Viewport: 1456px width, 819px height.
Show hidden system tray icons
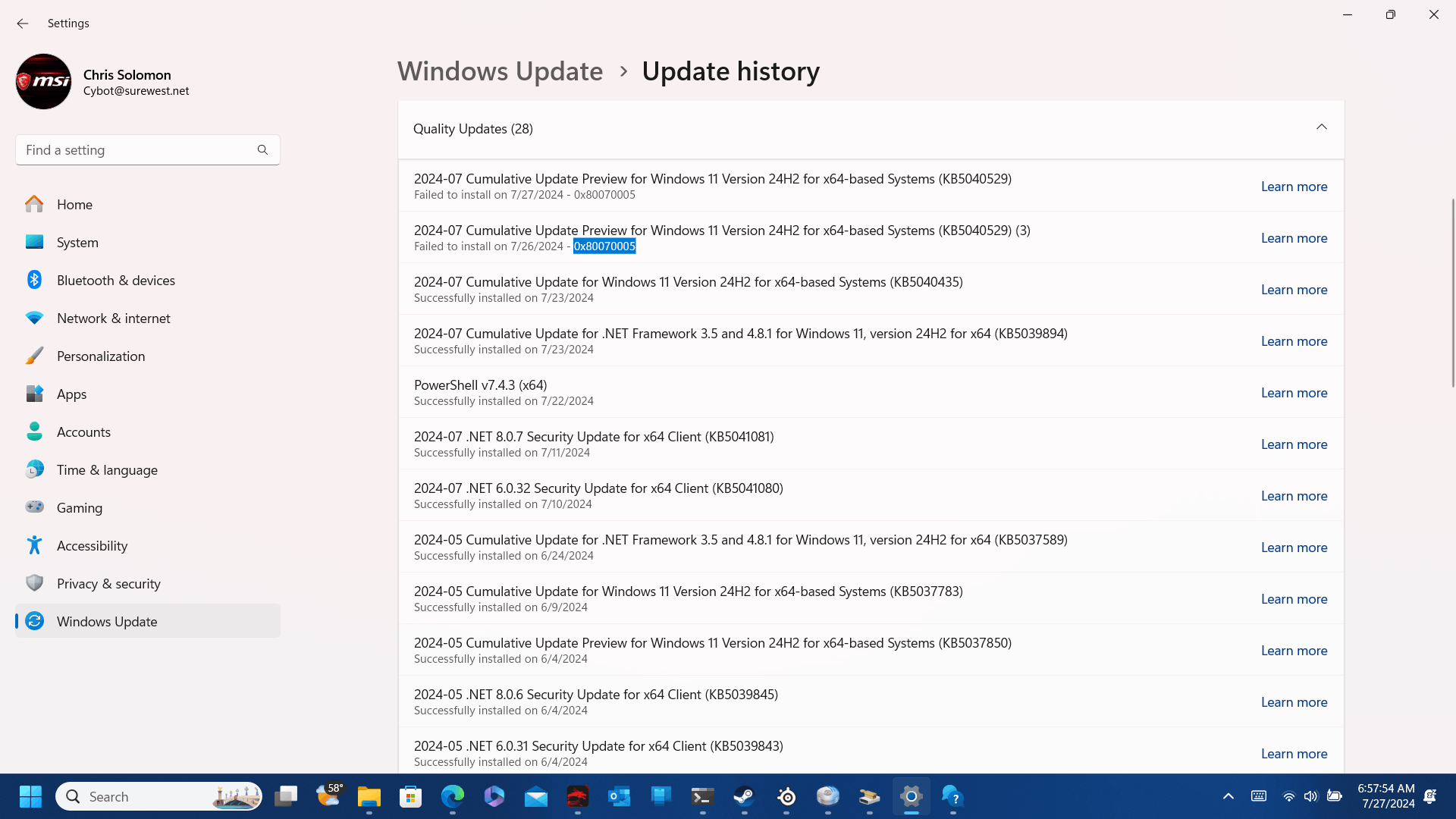[x=1228, y=796]
